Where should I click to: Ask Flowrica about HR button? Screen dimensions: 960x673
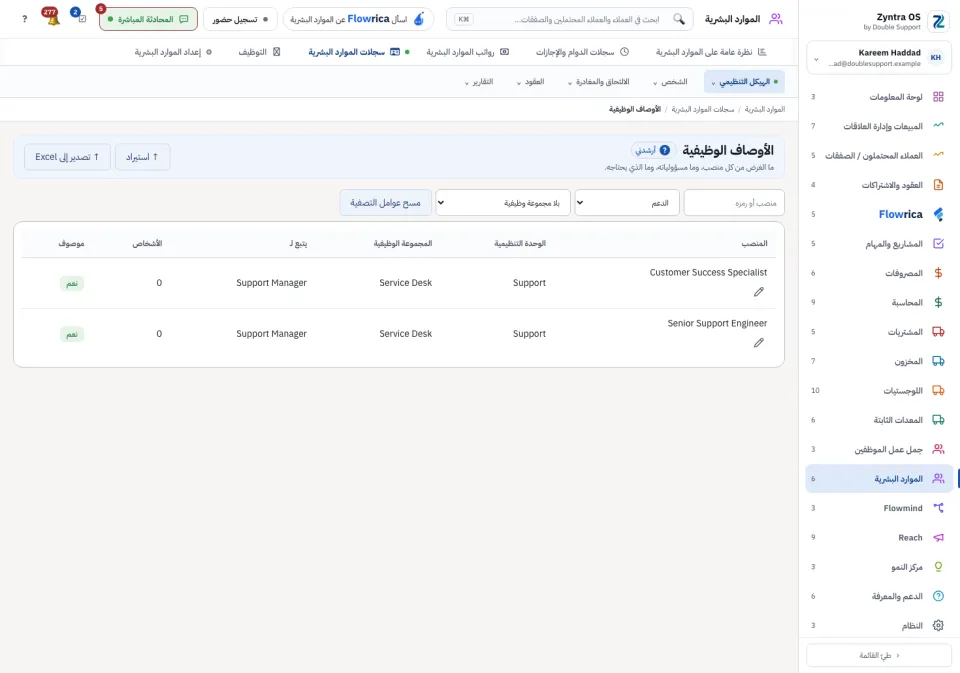point(358,19)
